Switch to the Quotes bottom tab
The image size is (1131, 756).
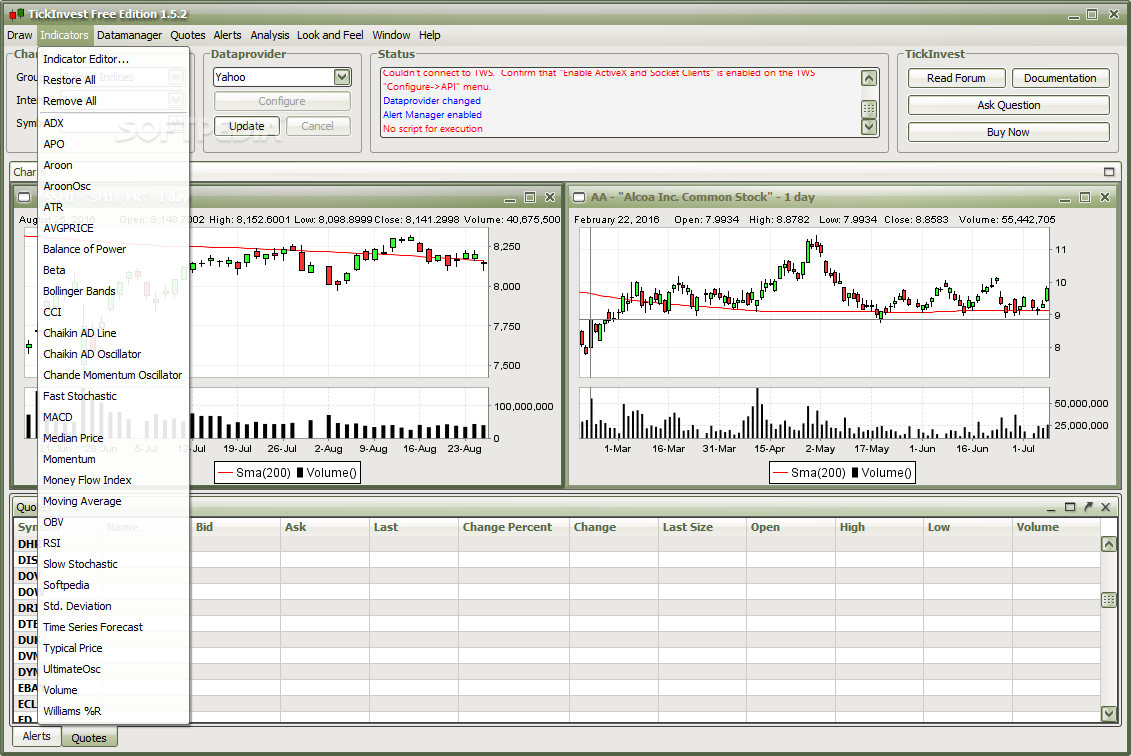click(x=89, y=738)
